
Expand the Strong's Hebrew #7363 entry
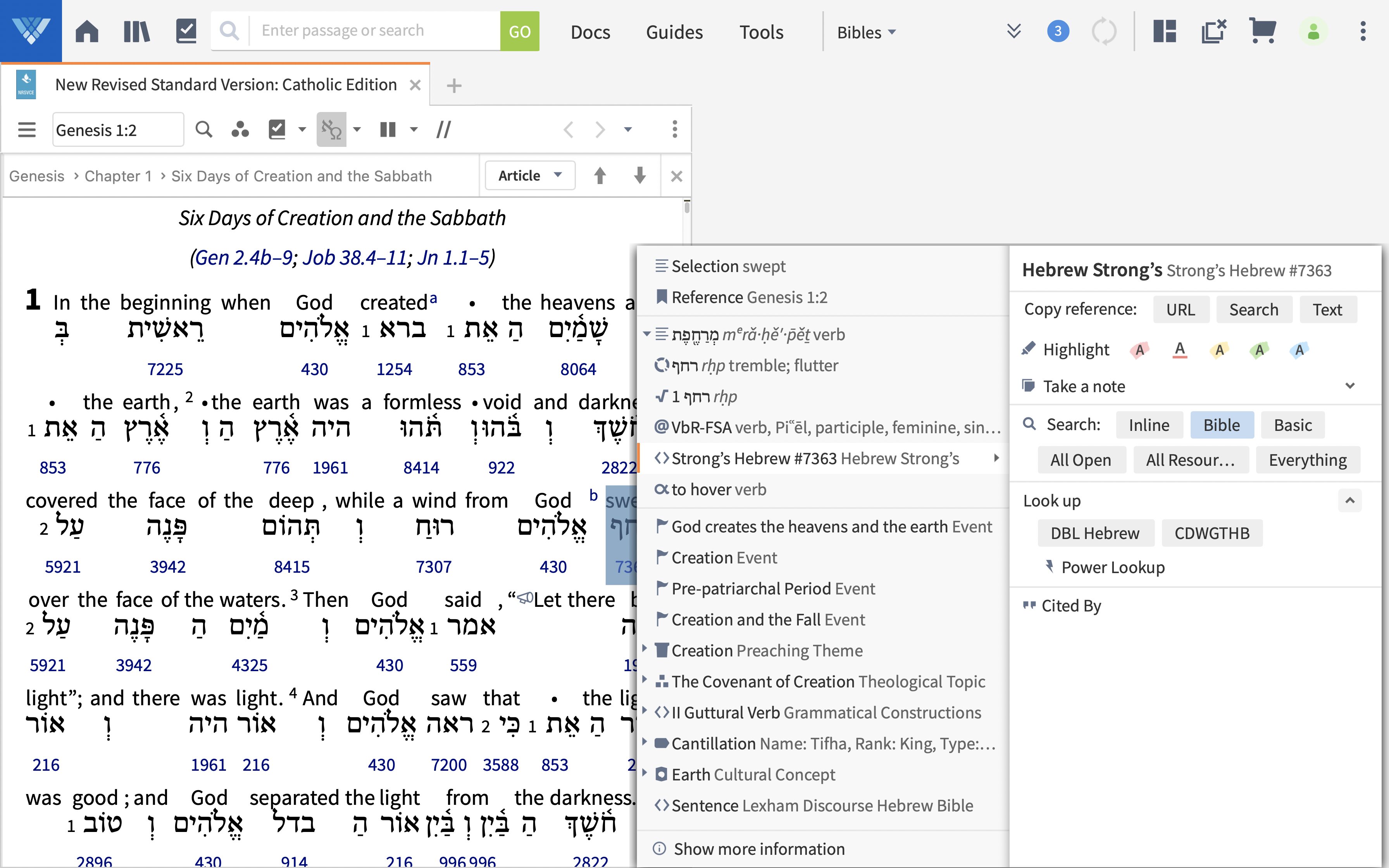coord(998,458)
